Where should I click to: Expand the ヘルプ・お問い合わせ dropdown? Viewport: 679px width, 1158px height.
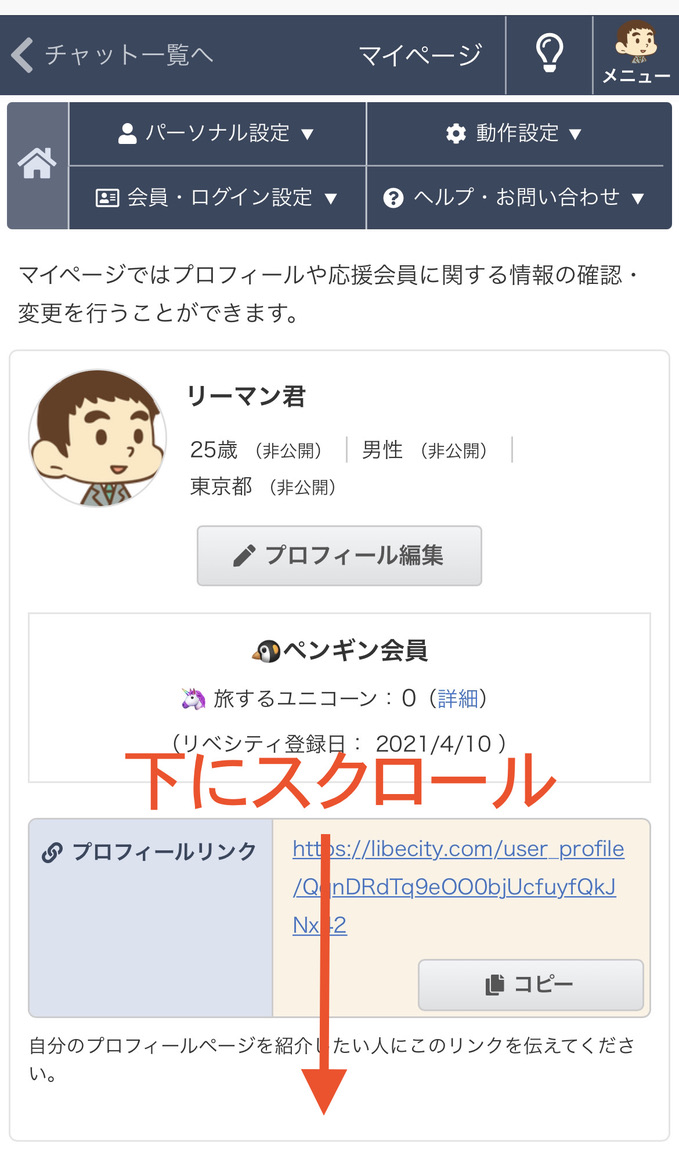point(515,197)
